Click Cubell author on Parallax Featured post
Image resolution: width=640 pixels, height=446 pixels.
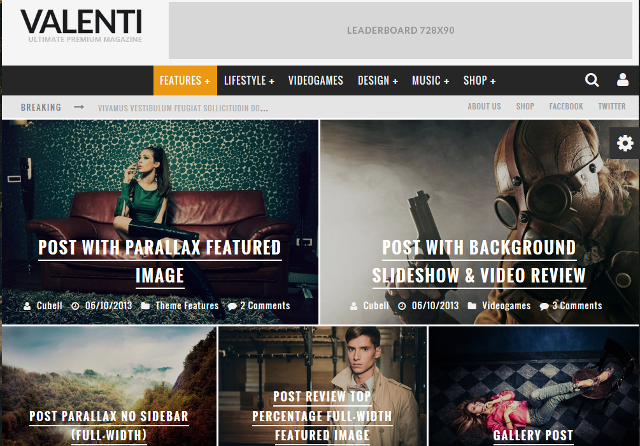pos(49,306)
